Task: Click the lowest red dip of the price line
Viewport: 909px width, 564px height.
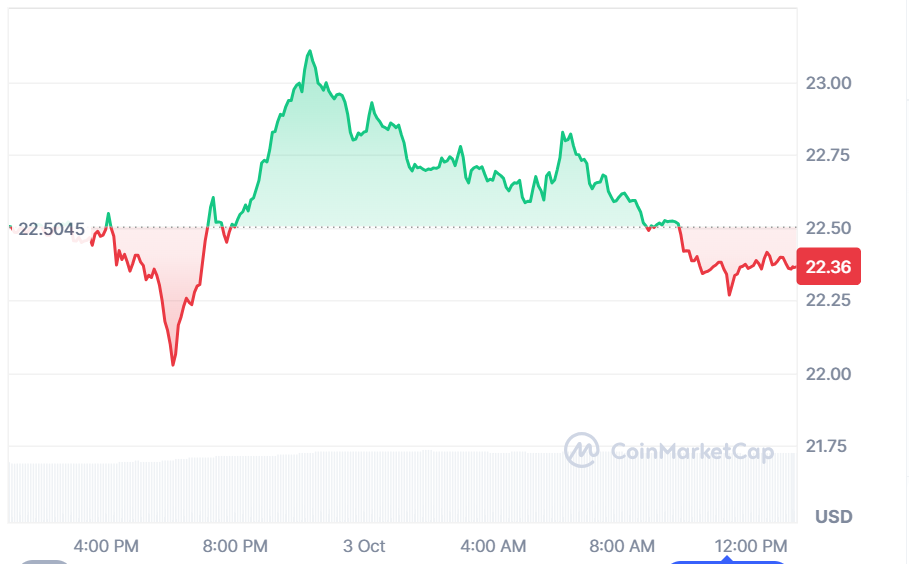Action: (x=173, y=364)
